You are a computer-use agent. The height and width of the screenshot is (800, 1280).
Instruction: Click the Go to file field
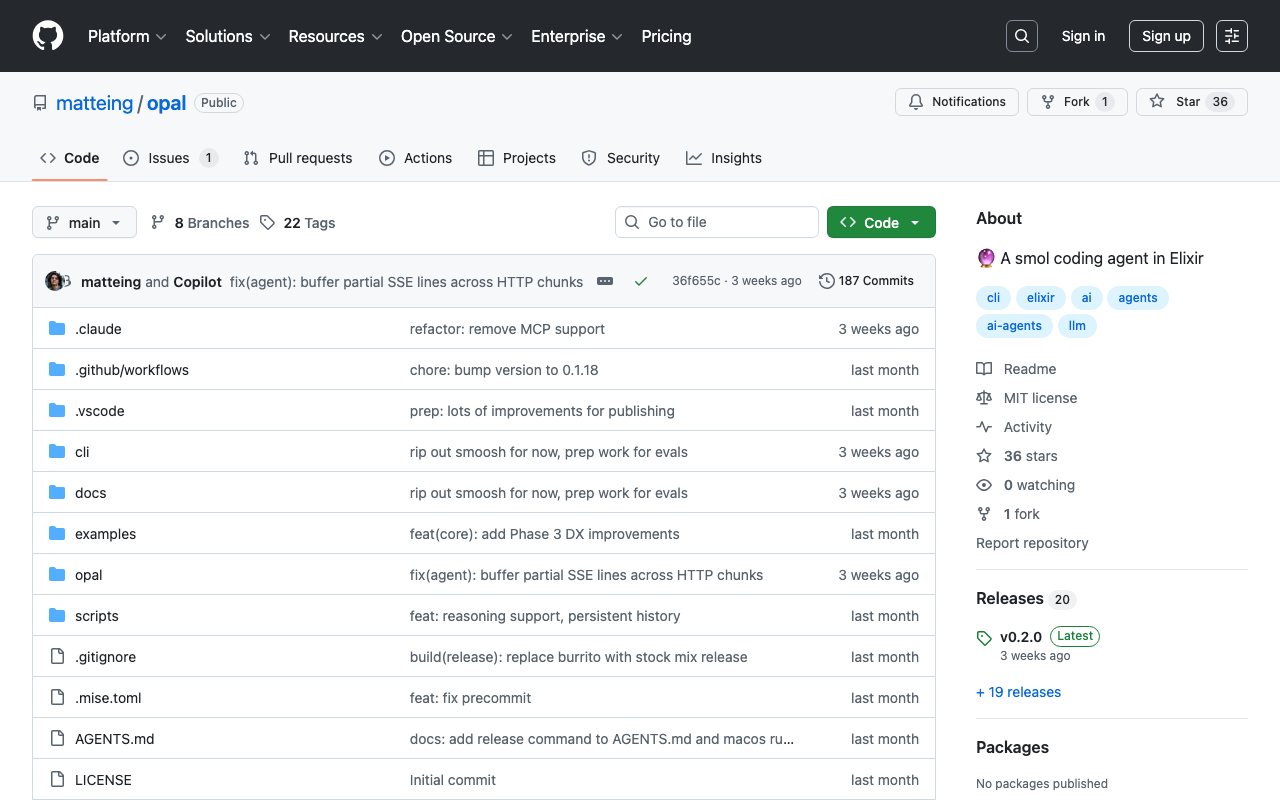tap(716, 222)
